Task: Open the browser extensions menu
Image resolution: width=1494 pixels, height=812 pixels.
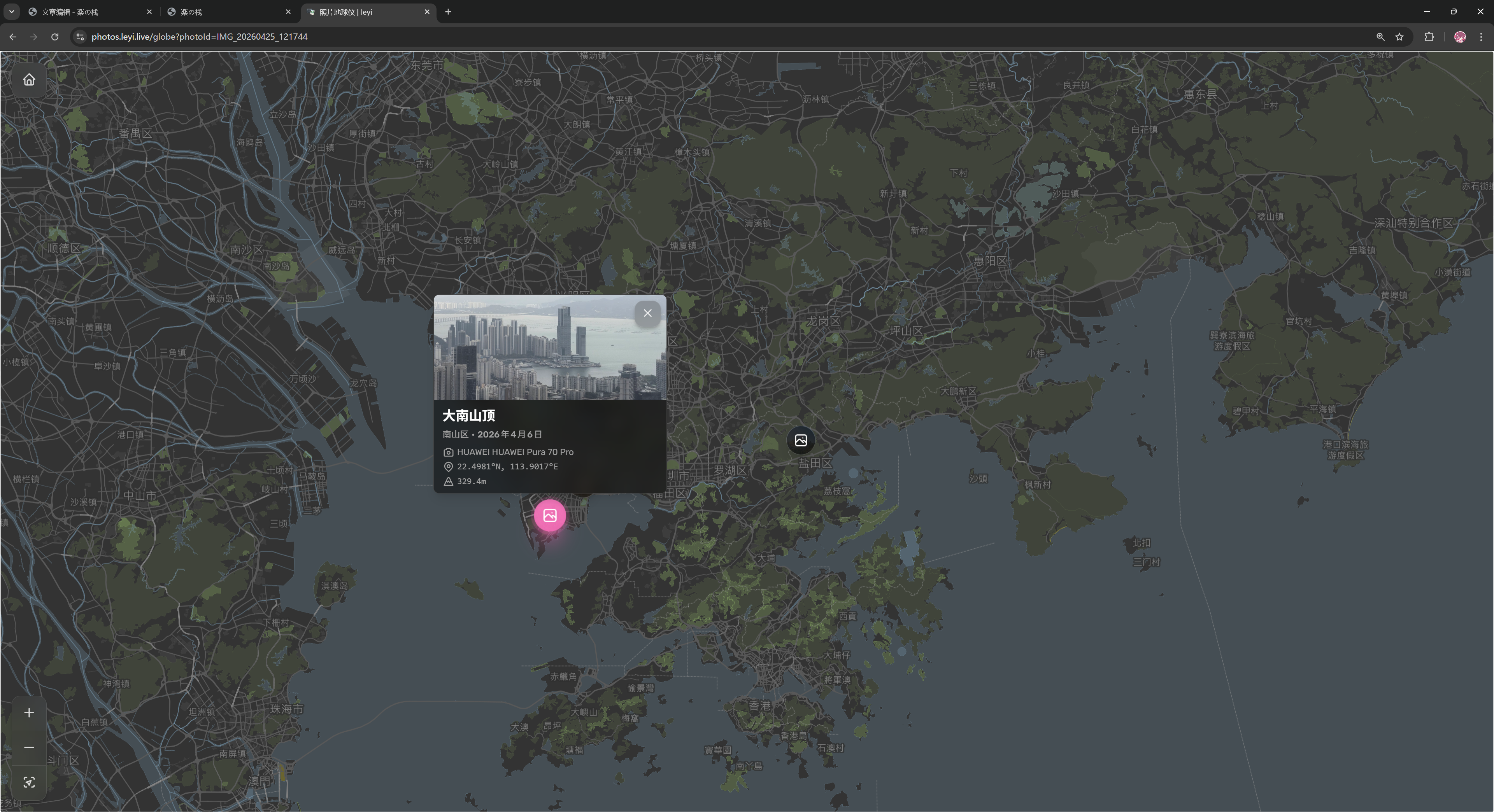Action: 1429,37
